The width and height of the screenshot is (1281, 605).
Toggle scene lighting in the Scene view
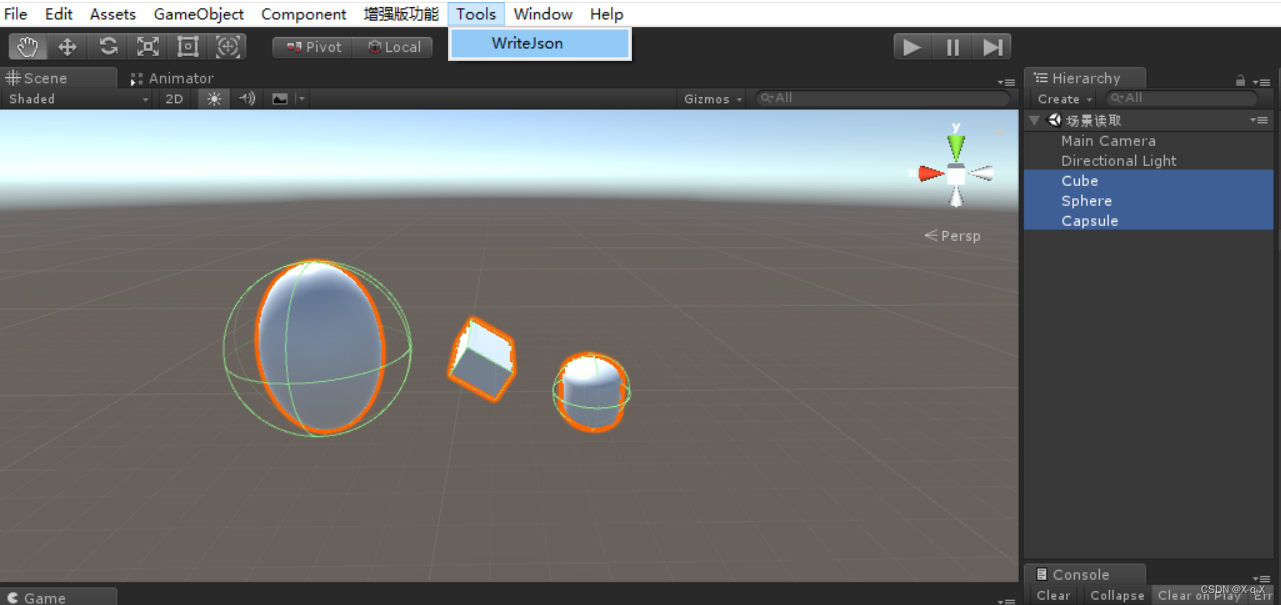213,98
